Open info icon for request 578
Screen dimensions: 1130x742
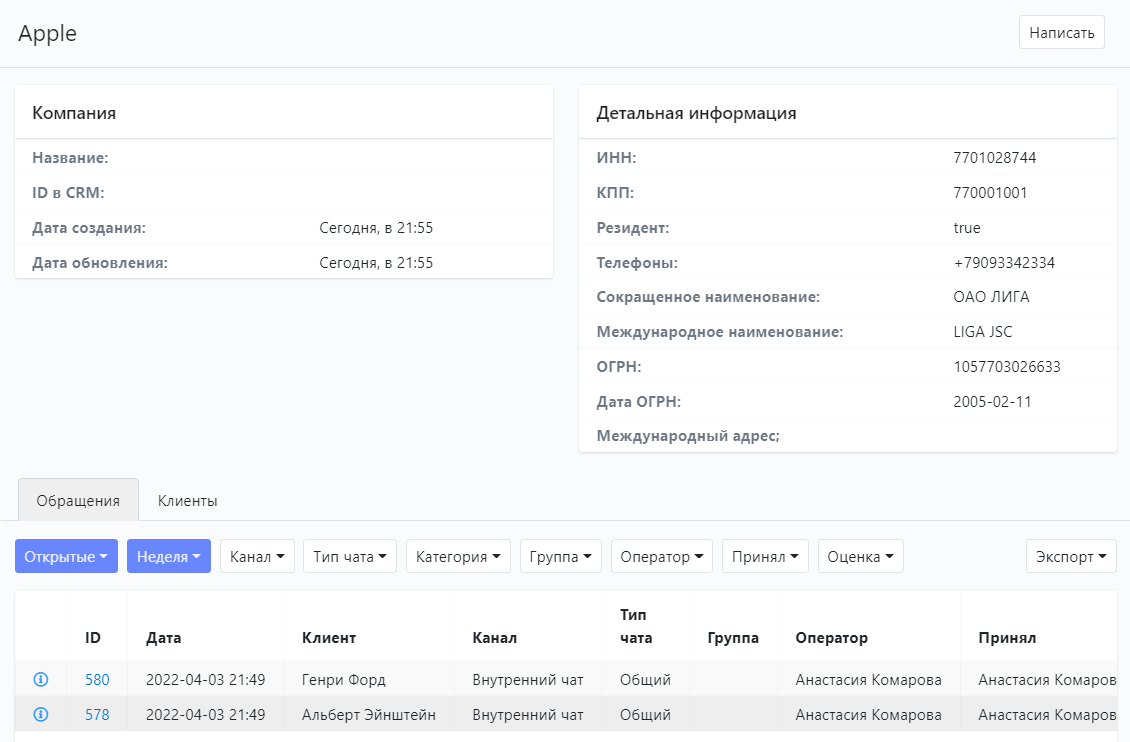tap(41, 715)
